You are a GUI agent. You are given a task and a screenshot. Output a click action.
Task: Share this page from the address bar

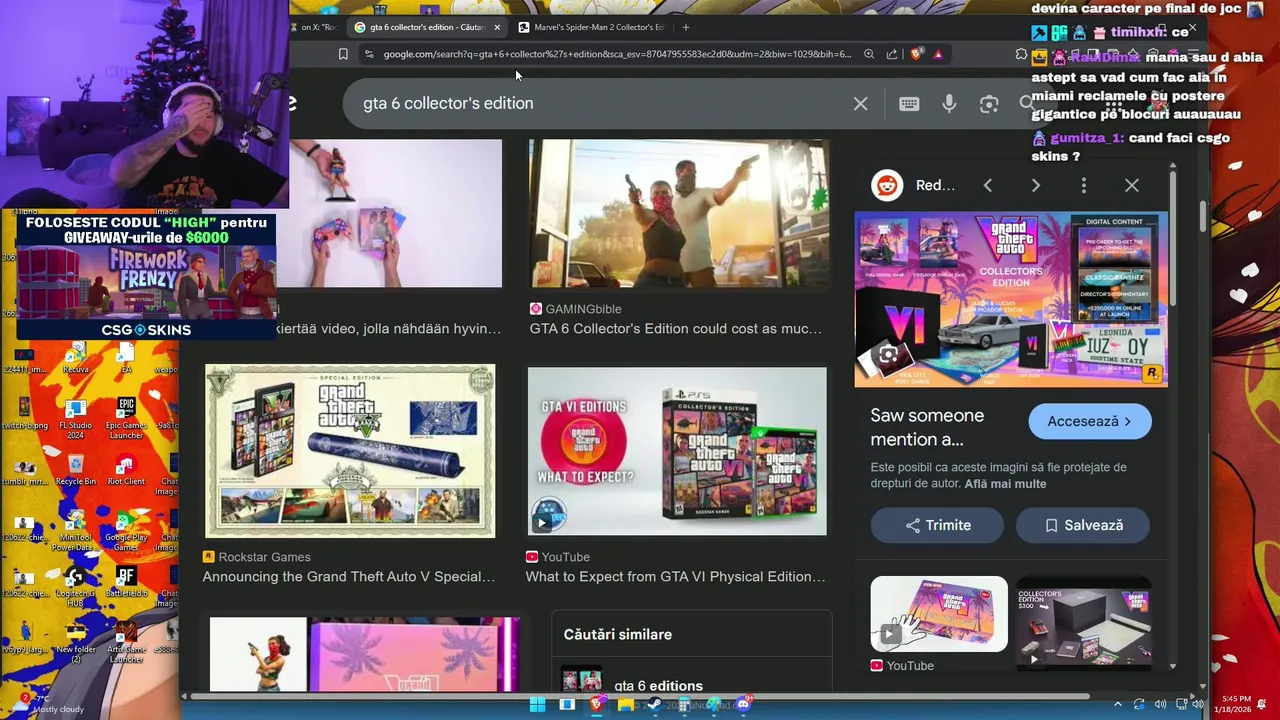coord(892,54)
